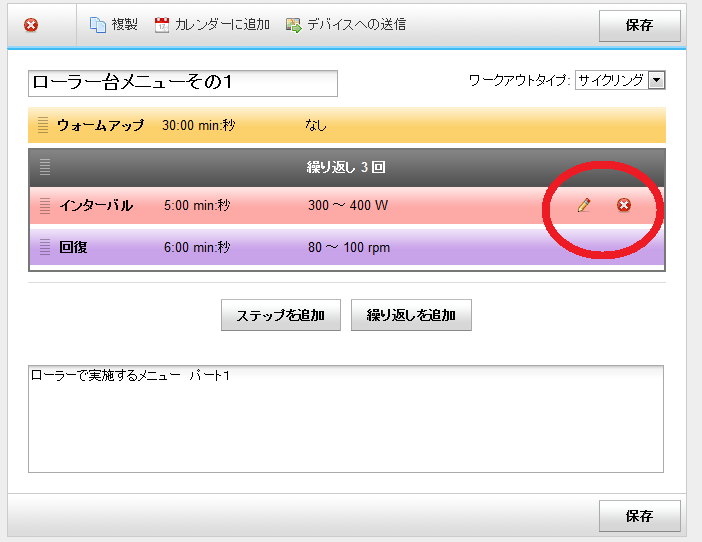Click the red close icon in the toolbar
This screenshot has width=702, height=542.
click(31, 25)
